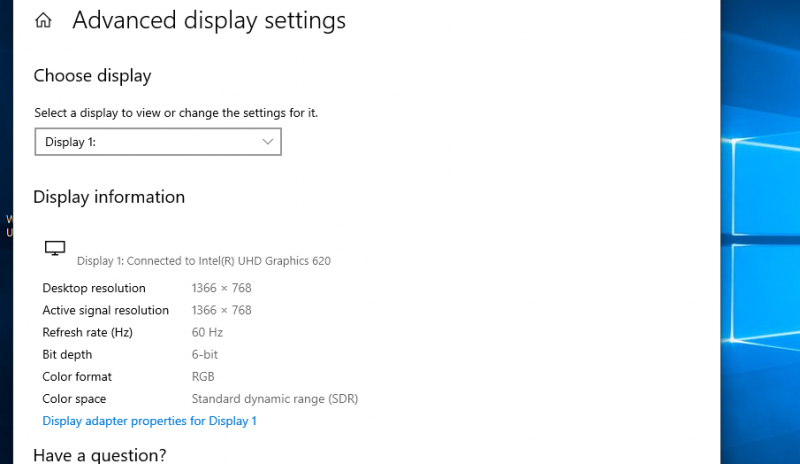
Task: Click the Have a question? heading
Action: coord(100,456)
